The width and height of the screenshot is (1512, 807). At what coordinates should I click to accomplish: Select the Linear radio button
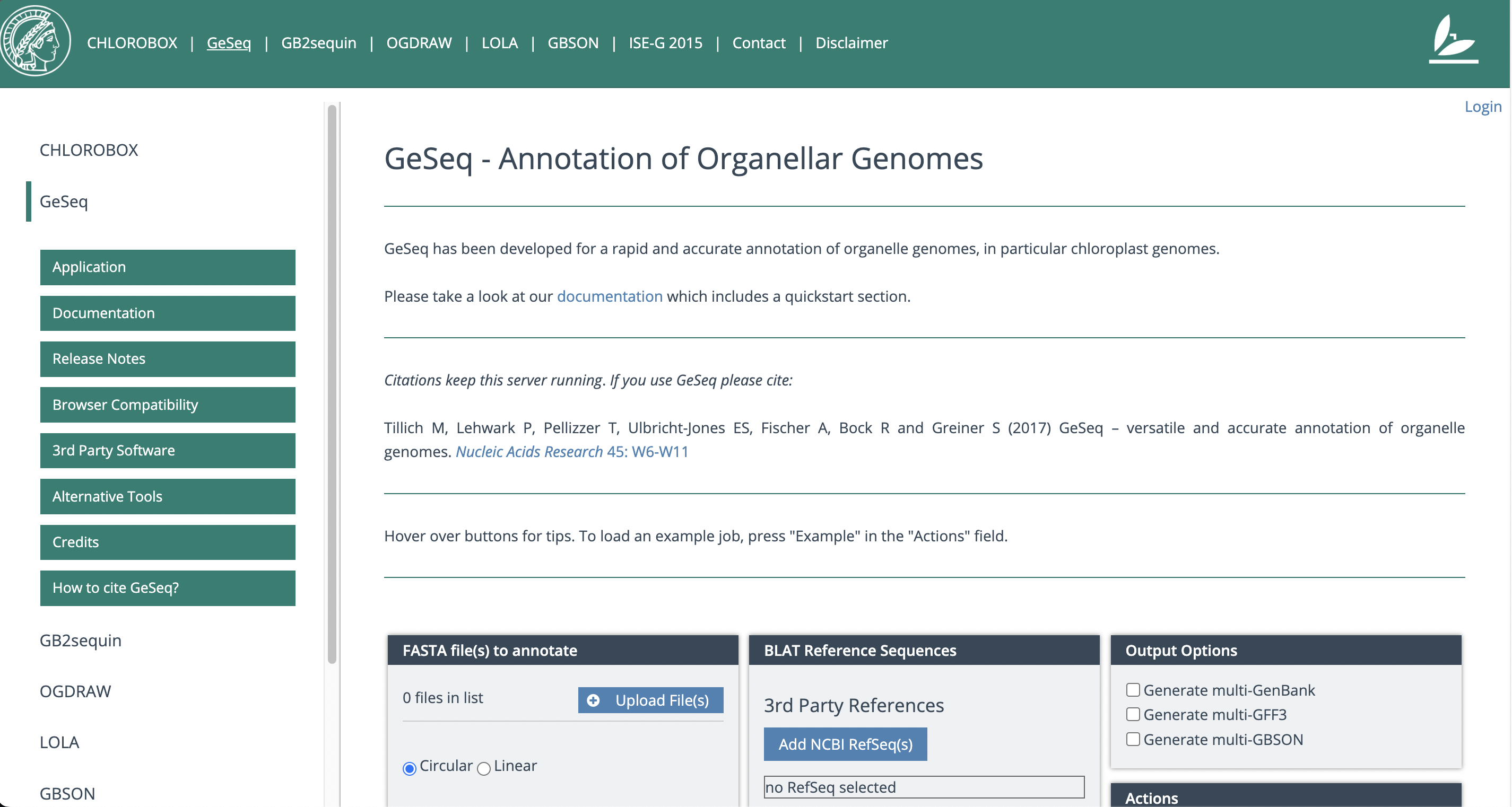point(484,768)
